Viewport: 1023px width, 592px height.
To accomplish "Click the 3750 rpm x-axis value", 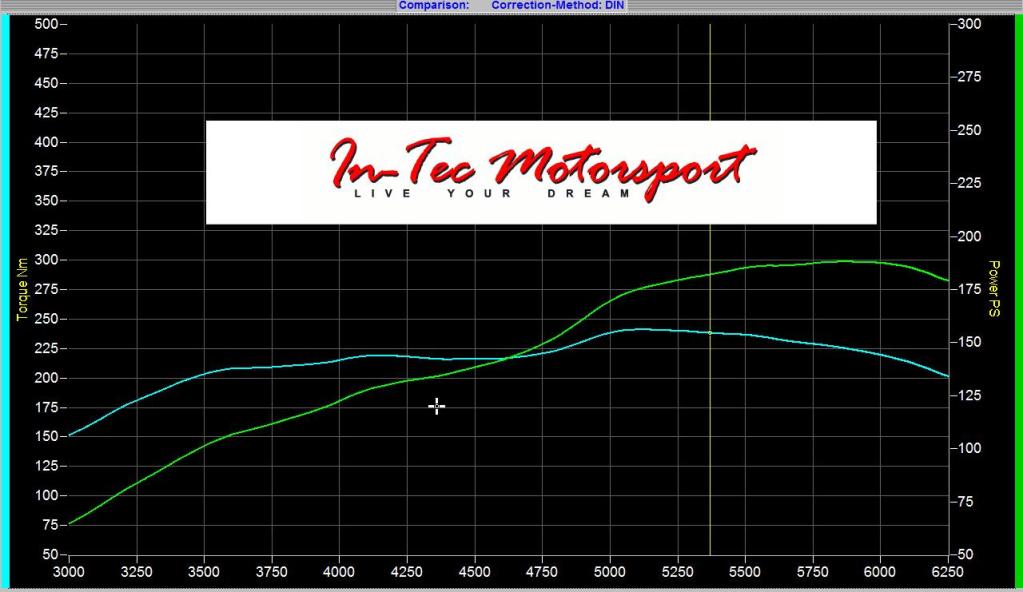I will pyautogui.click(x=271, y=572).
